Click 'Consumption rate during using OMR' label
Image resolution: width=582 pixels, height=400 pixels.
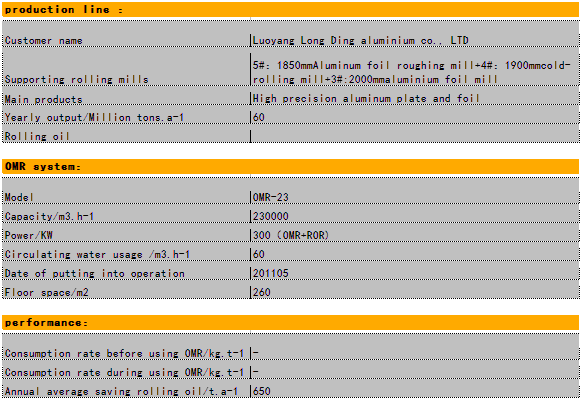(126, 372)
